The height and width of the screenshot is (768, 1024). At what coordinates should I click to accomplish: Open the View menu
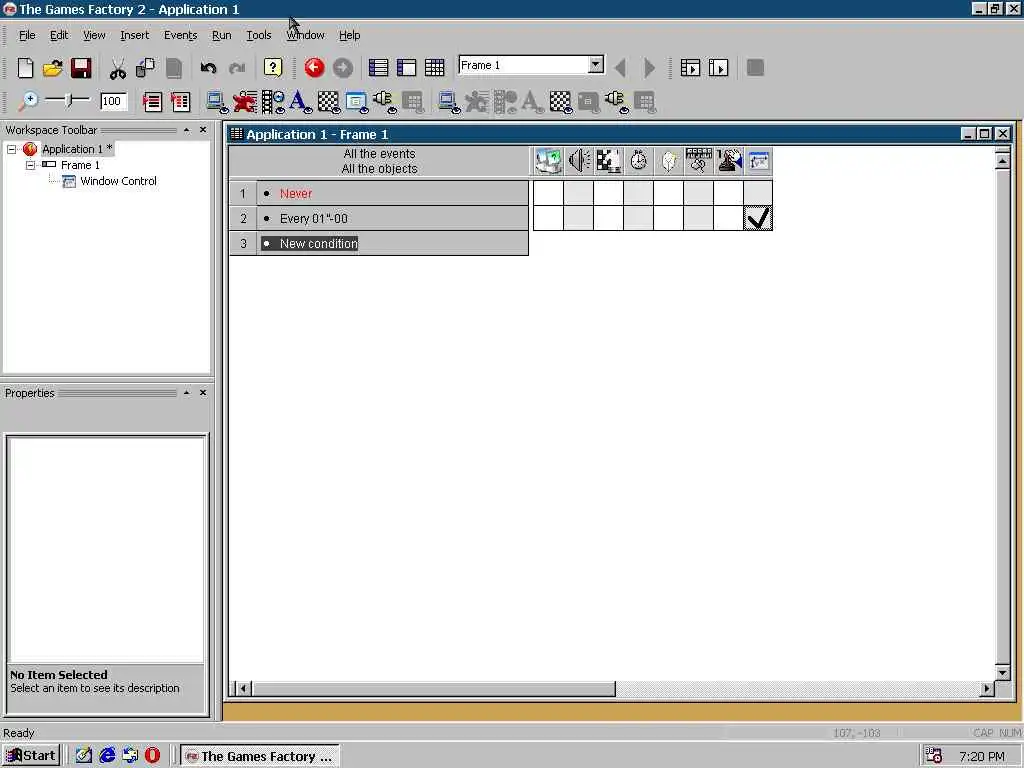tap(94, 35)
